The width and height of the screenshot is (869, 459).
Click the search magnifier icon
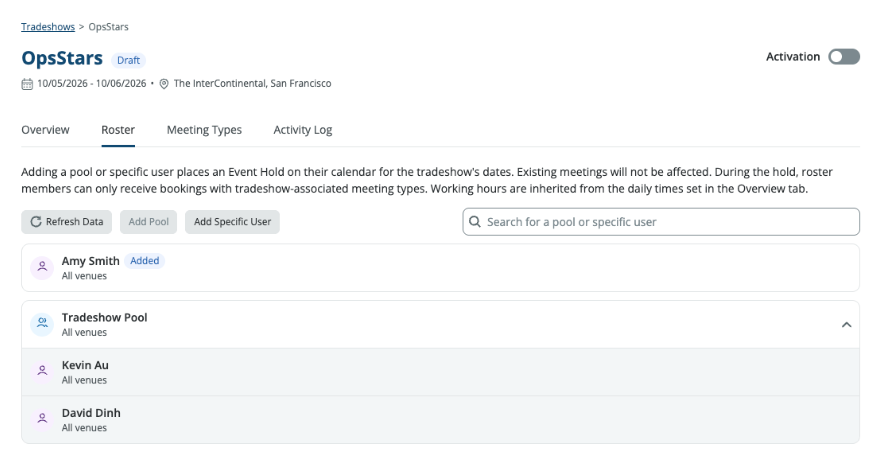[475, 222]
